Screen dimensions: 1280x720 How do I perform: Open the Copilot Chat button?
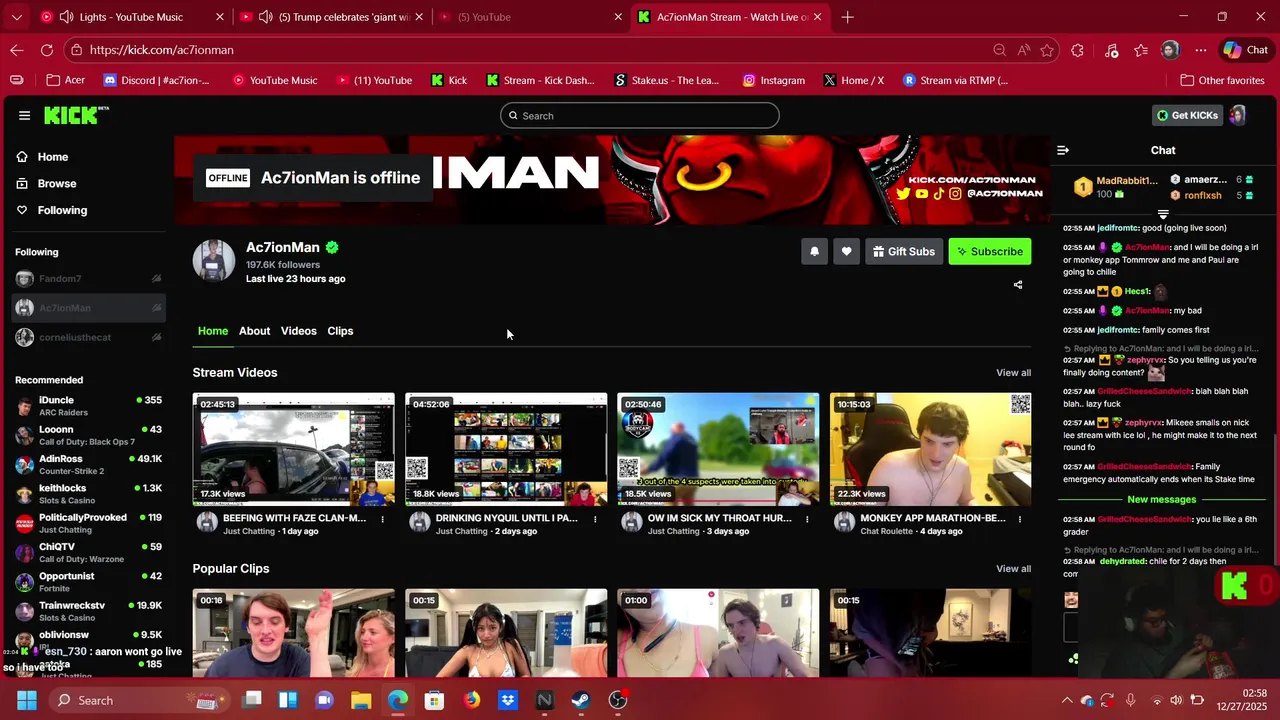click(1246, 50)
